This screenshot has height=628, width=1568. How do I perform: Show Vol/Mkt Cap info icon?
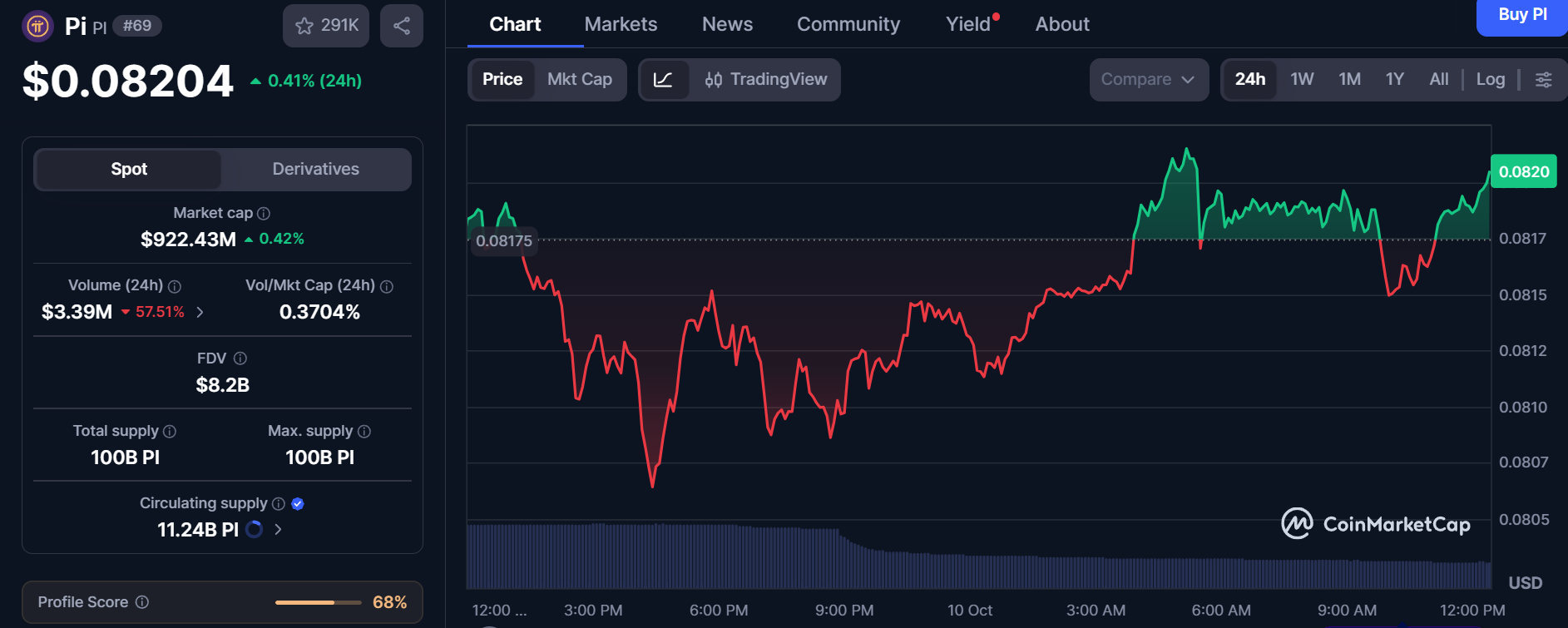point(387,286)
